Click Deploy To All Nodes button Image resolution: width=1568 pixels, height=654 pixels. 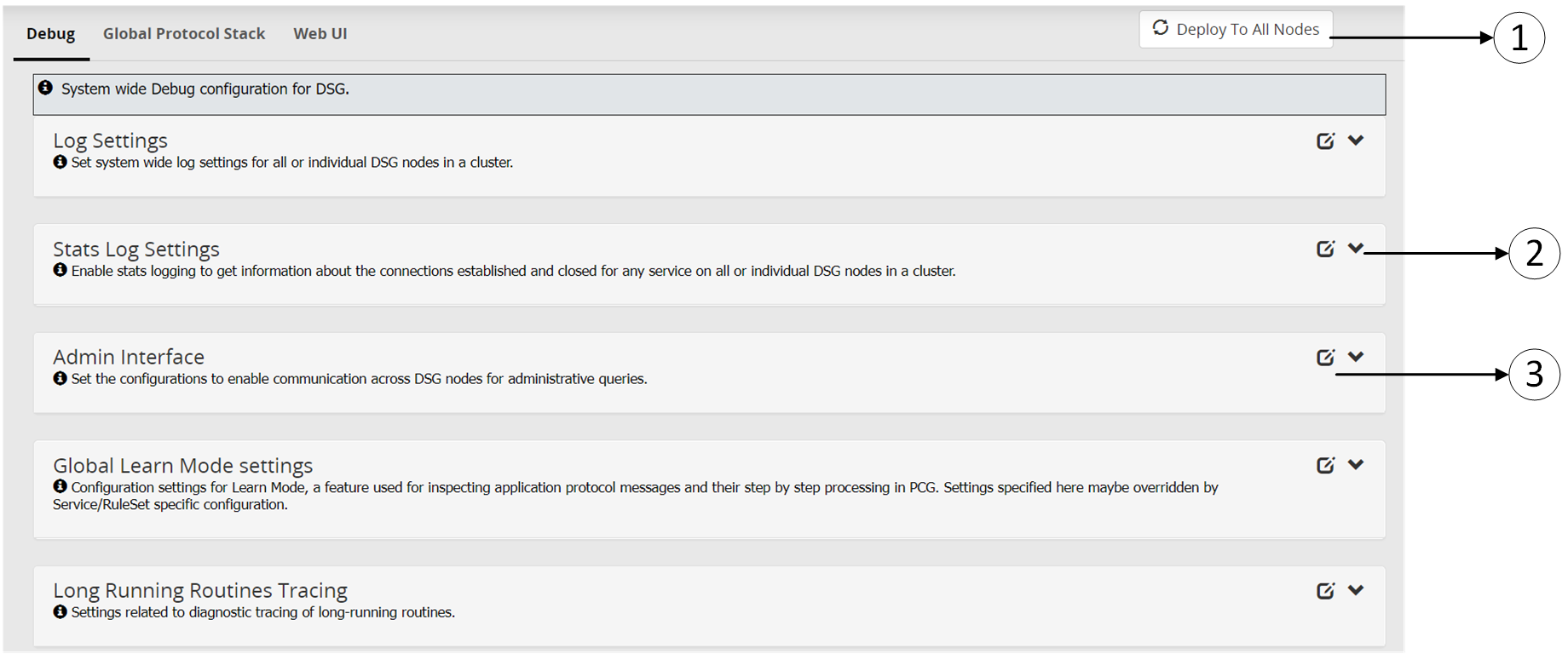[x=1236, y=30]
